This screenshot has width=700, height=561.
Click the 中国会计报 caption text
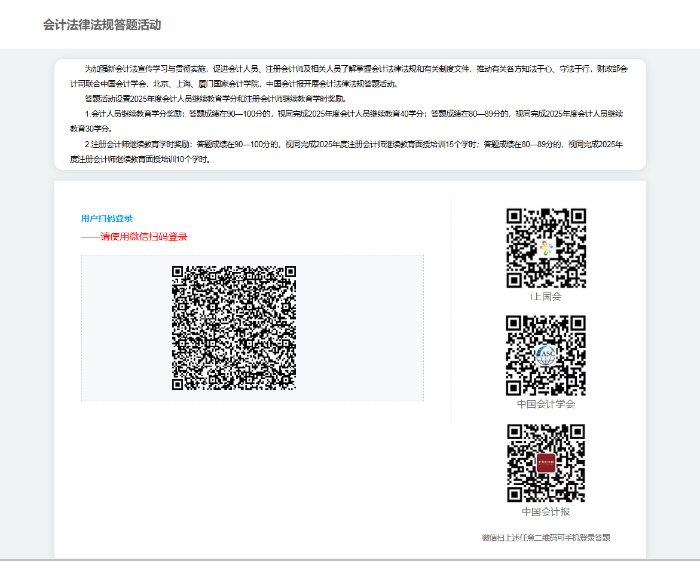[545, 512]
